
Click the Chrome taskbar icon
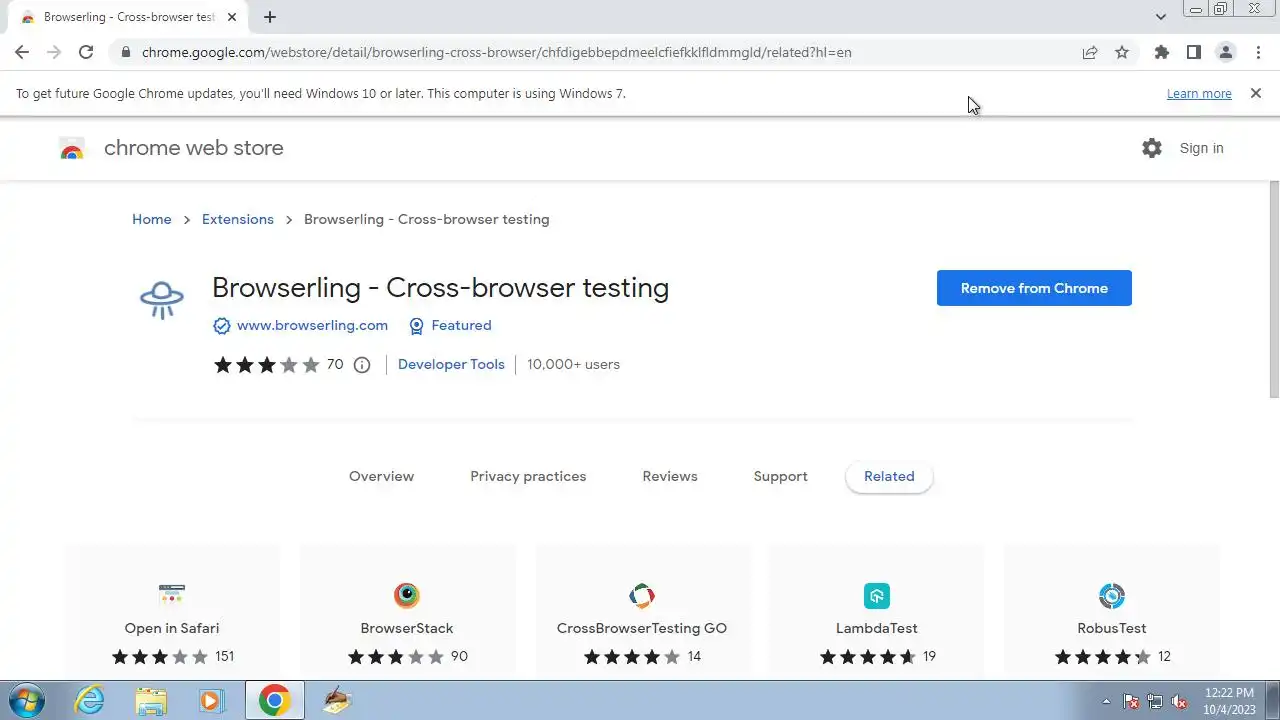pos(274,700)
